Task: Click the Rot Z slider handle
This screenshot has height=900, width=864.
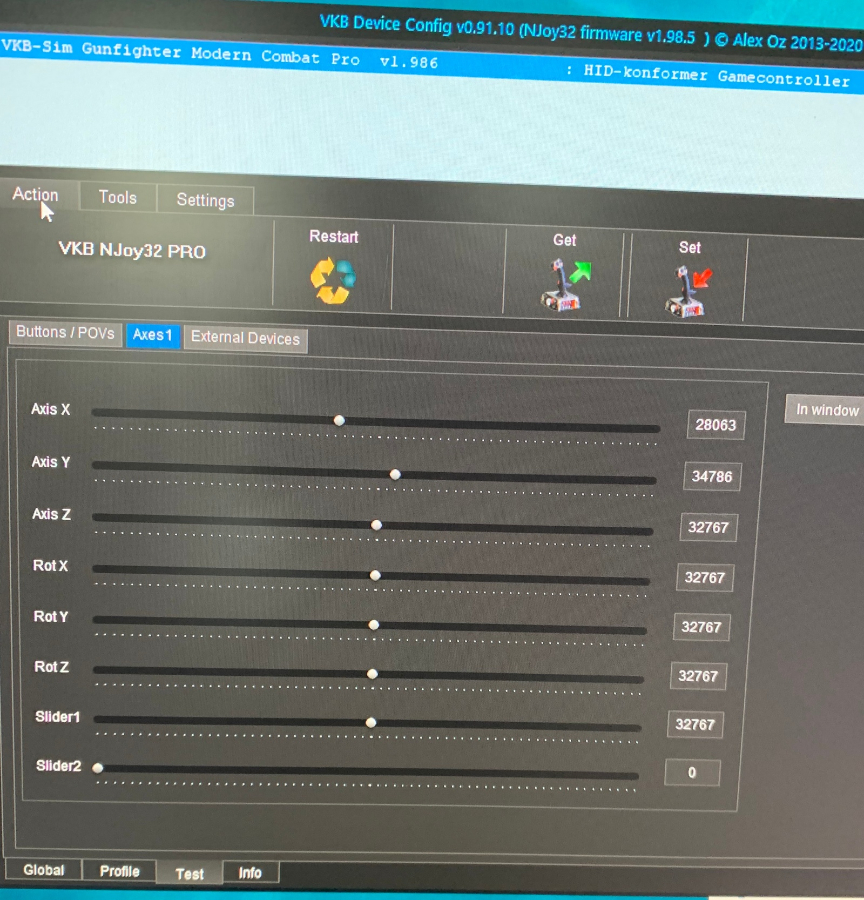Action: click(373, 674)
